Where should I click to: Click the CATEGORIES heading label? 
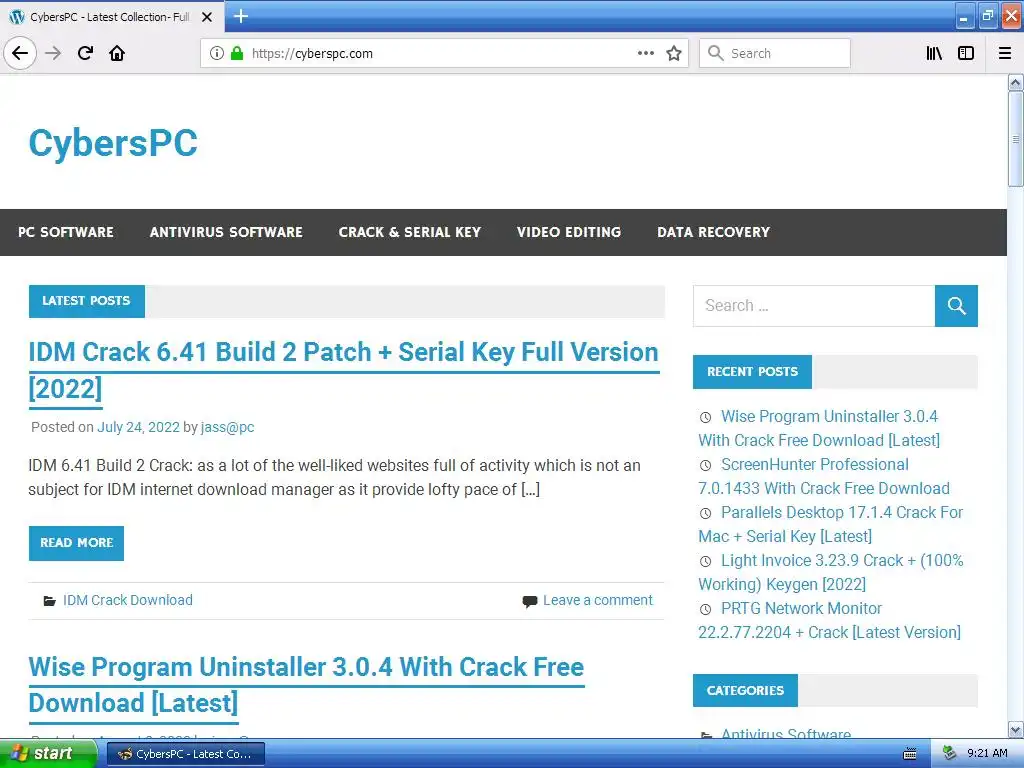point(745,690)
